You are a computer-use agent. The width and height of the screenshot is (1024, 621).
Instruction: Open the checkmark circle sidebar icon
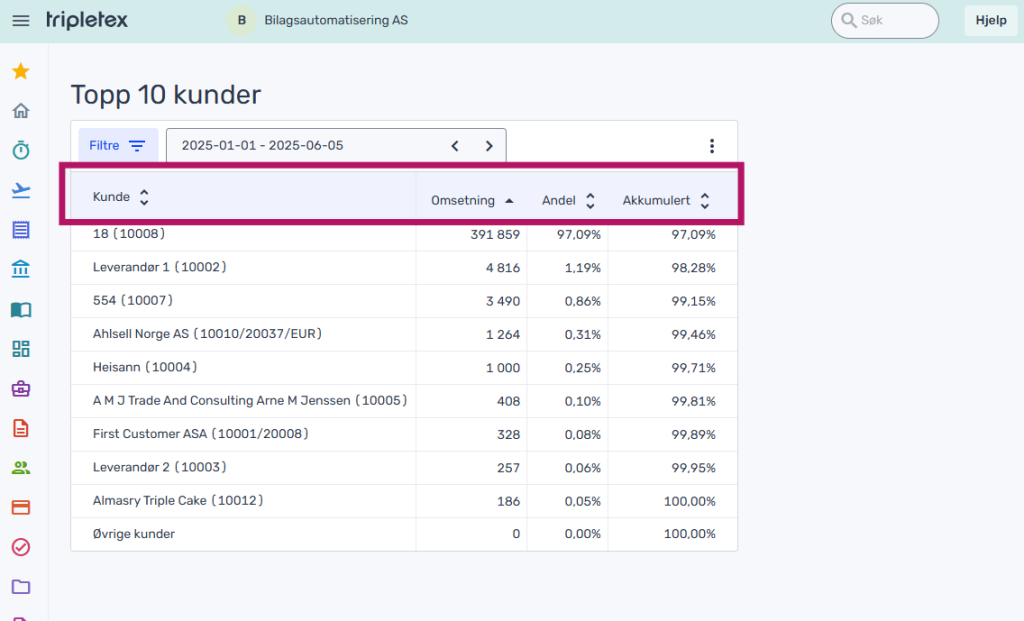click(21, 547)
